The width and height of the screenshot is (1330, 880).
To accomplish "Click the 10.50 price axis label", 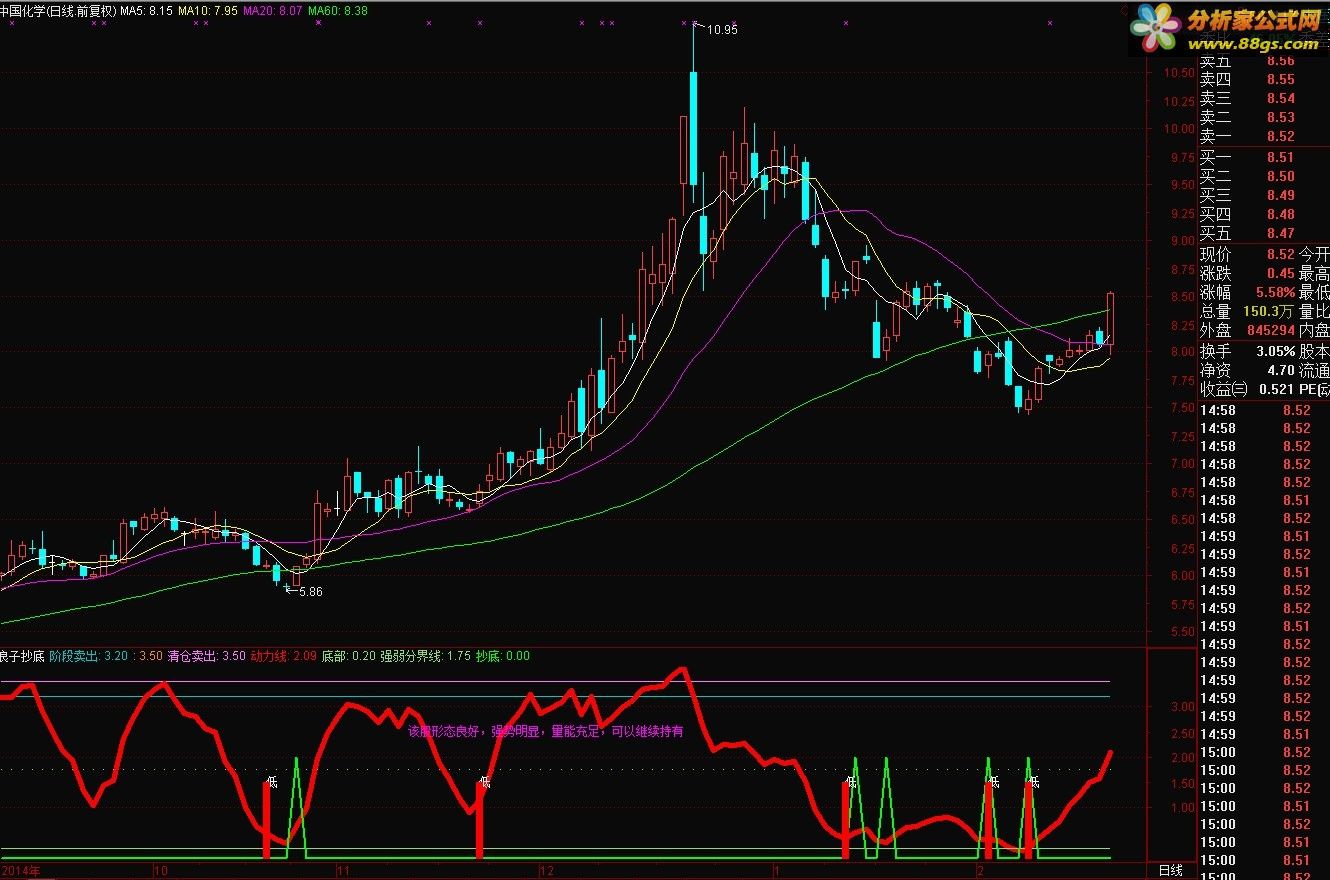I will (x=1179, y=72).
